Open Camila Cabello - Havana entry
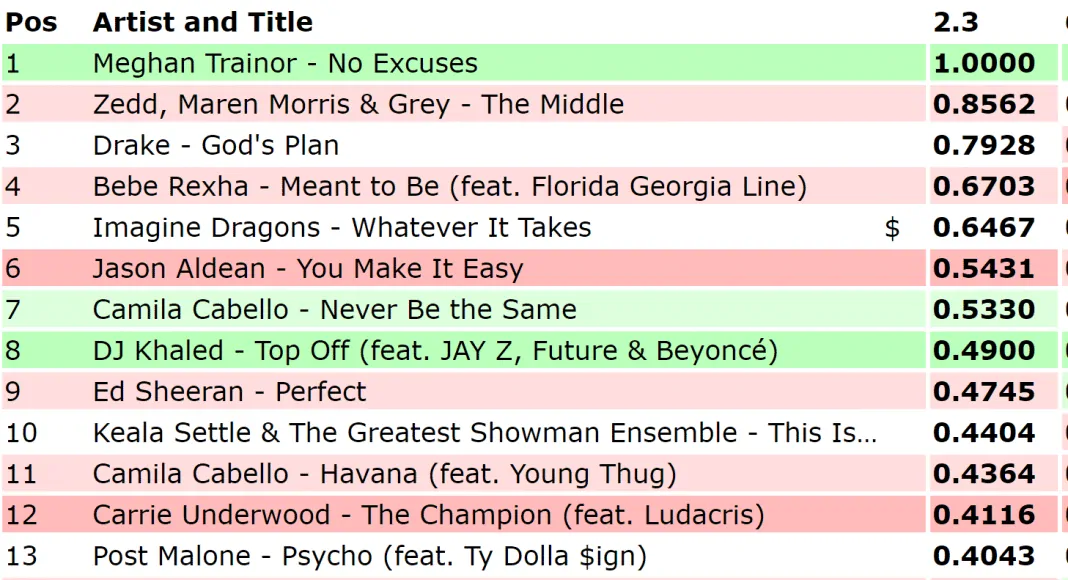 (384, 474)
